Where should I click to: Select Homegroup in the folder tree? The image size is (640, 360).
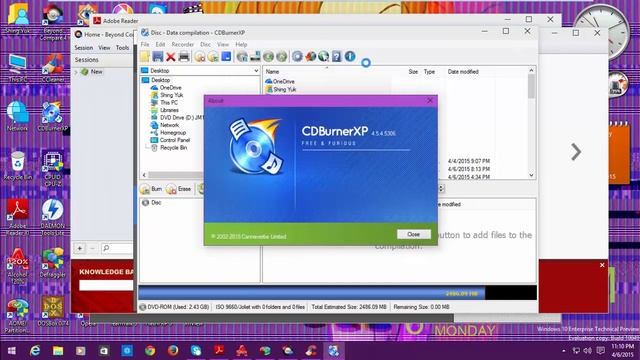click(x=172, y=133)
